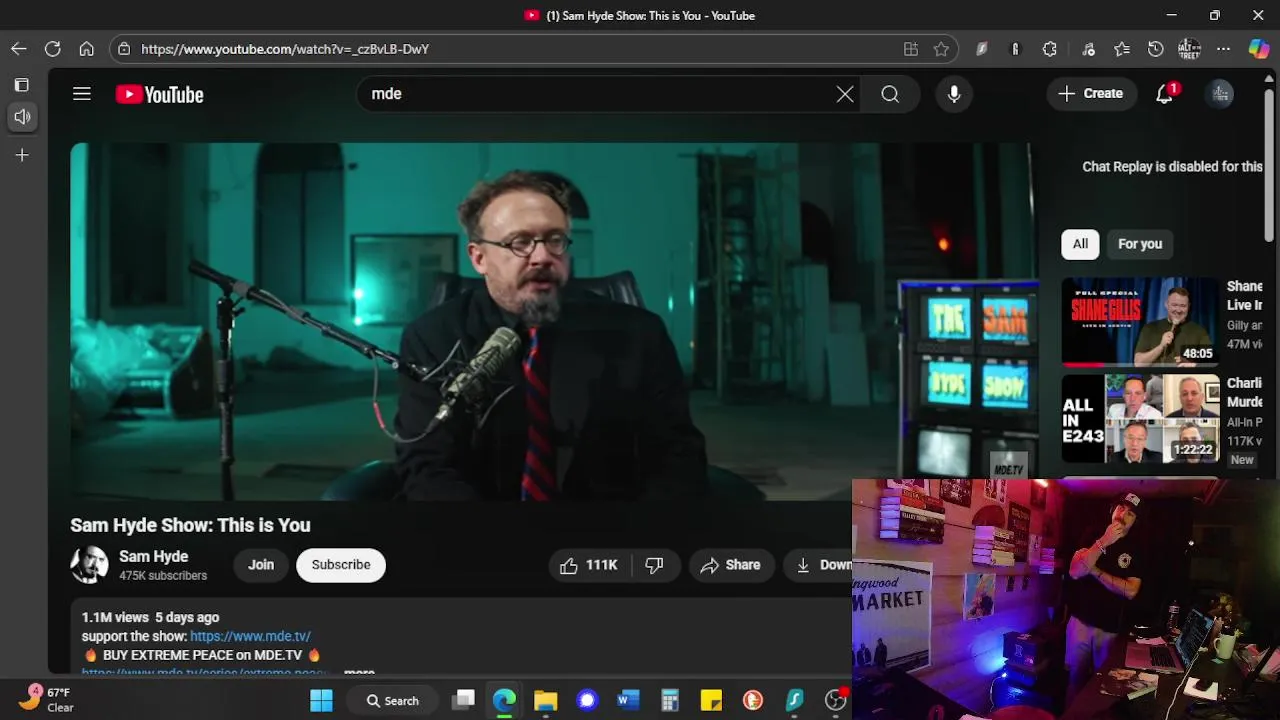This screenshot has height=720, width=1280.
Task: Open YouTube account avatar menu
Action: (x=1220, y=94)
